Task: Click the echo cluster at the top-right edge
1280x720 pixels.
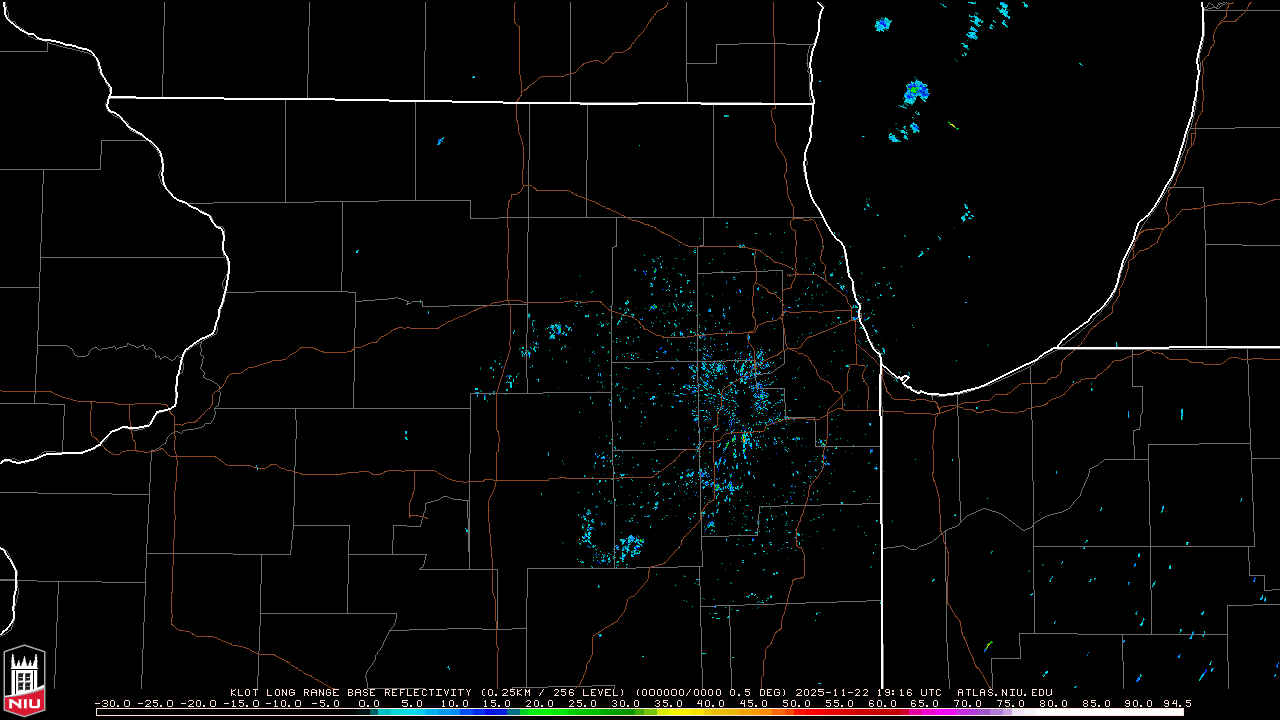Action: (1003, 10)
